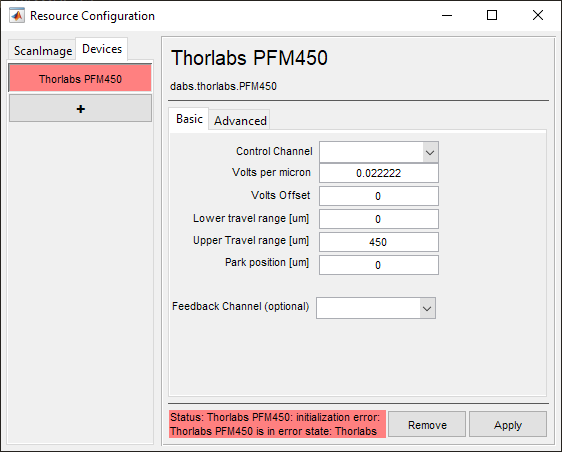
Task: Click the Thorlabs PFM450 heading
Action: [x=249, y=58]
